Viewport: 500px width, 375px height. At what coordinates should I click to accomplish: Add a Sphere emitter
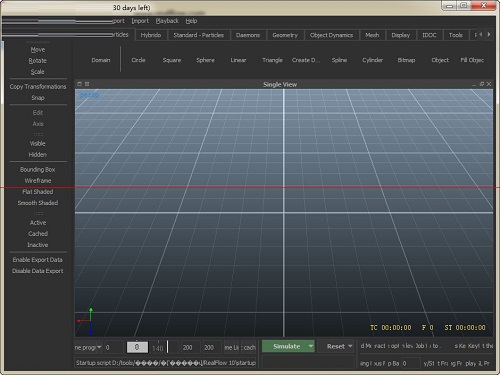205,60
